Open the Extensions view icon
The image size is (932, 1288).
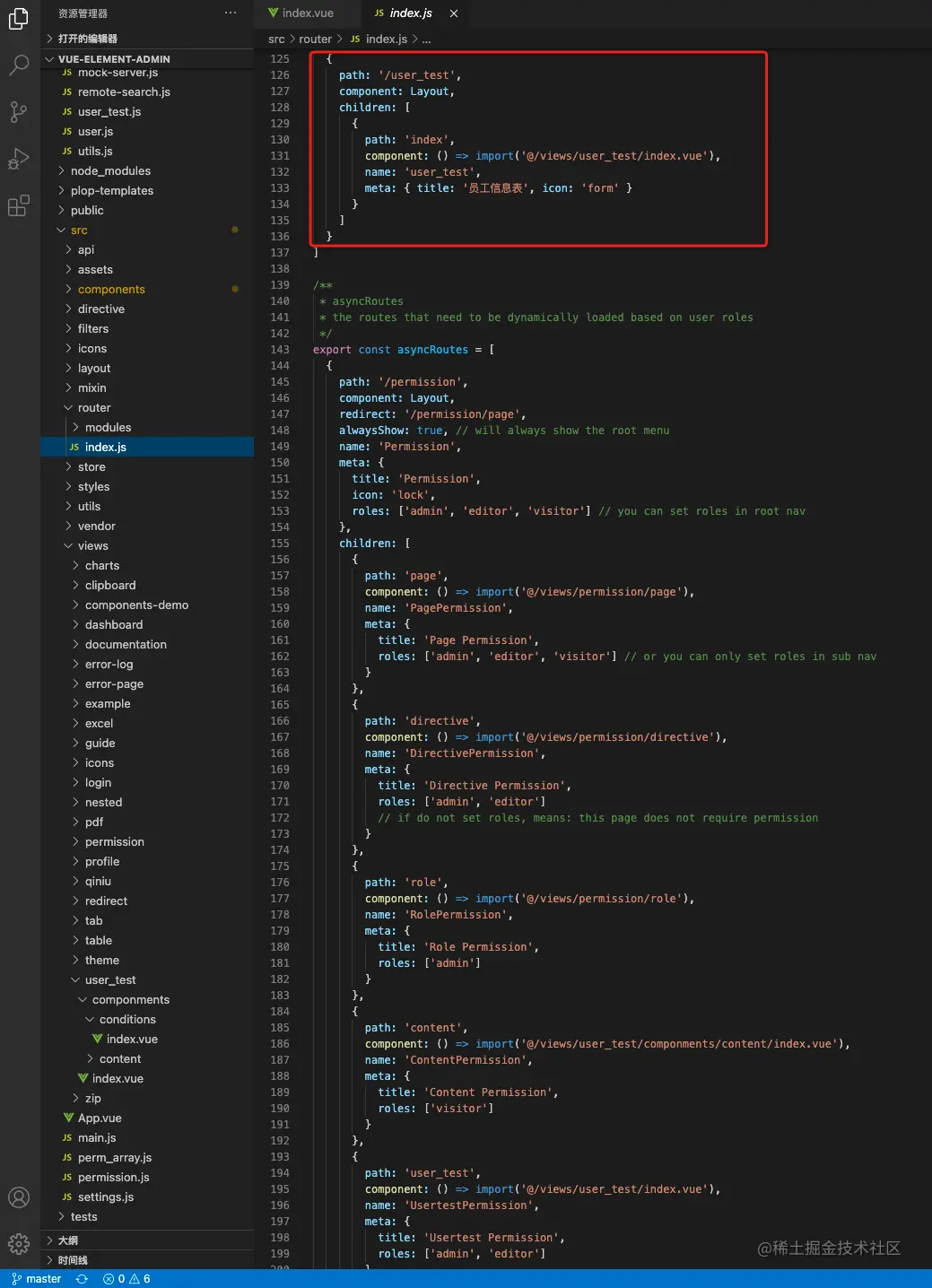point(19,207)
